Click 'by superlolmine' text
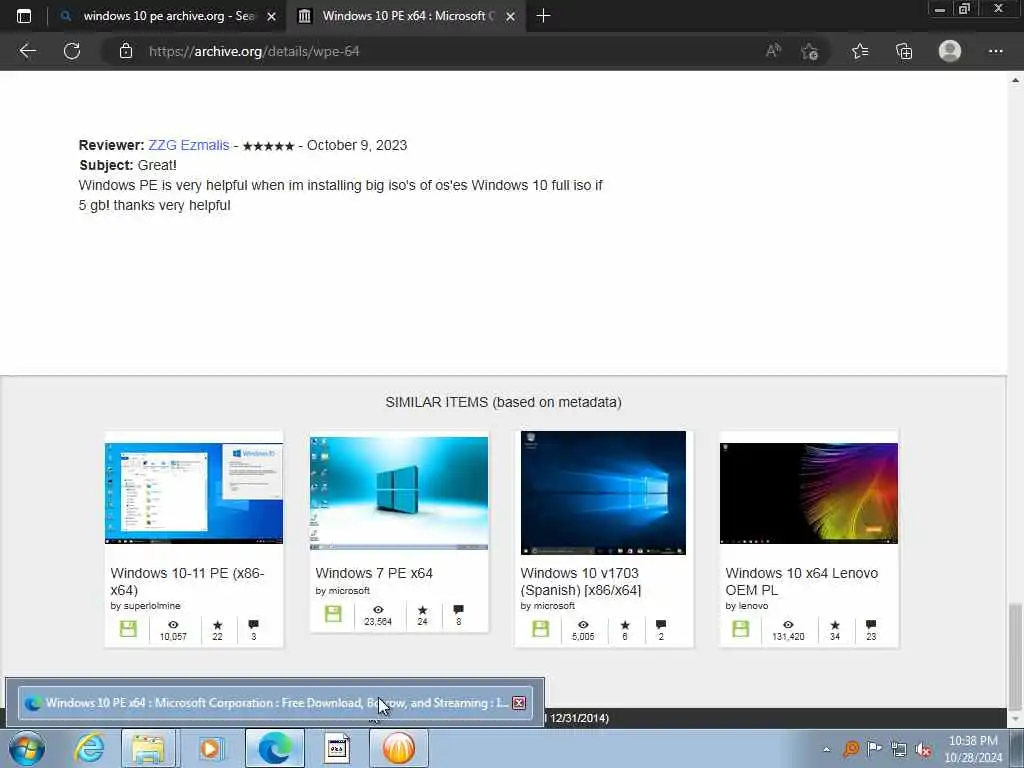 146,606
